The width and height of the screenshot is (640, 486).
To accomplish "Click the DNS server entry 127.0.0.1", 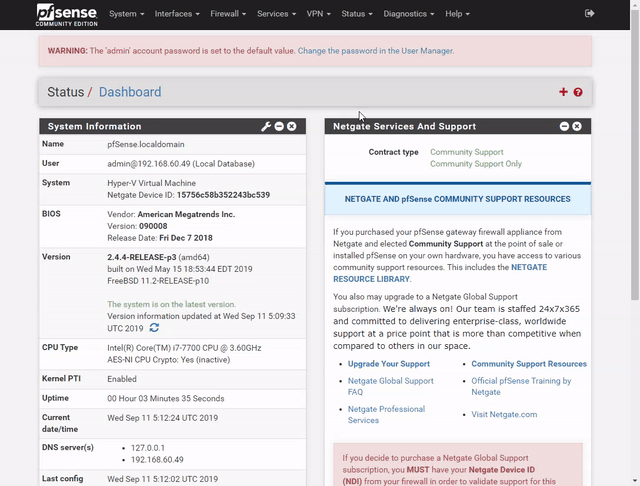I will click(x=148, y=448).
